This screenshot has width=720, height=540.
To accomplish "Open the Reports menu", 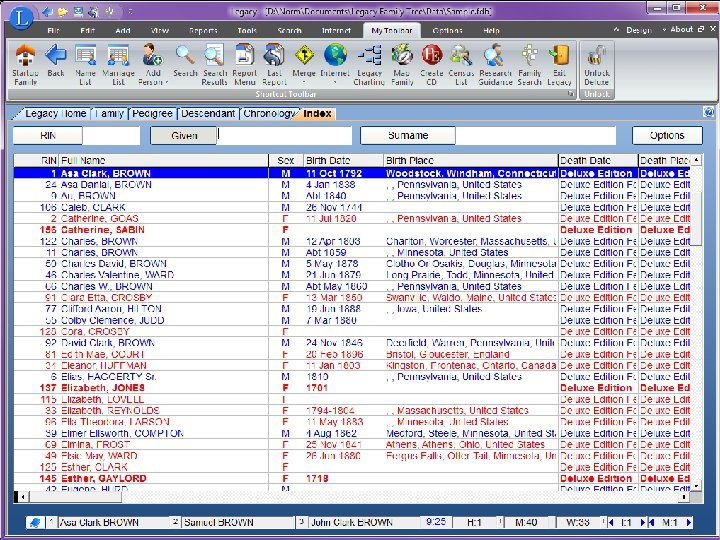I will tap(203, 31).
